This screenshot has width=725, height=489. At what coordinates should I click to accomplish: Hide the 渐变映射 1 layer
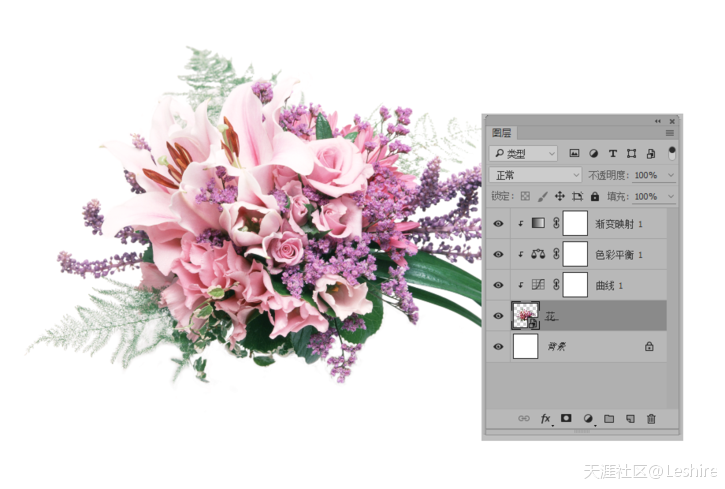click(x=498, y=224)
